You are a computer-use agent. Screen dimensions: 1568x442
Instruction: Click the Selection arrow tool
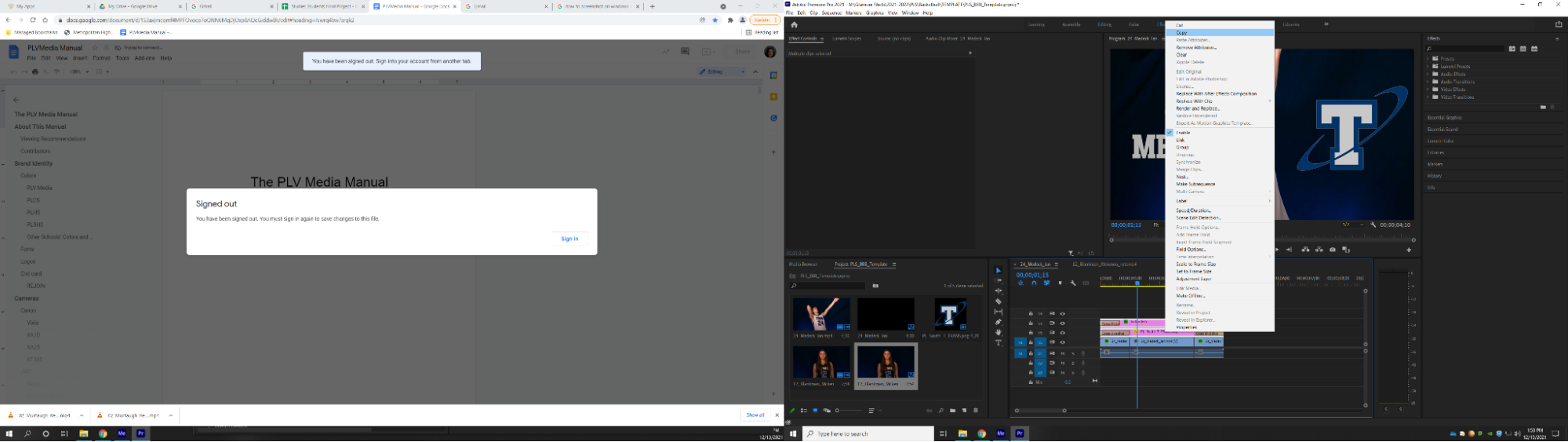point(999,271)
